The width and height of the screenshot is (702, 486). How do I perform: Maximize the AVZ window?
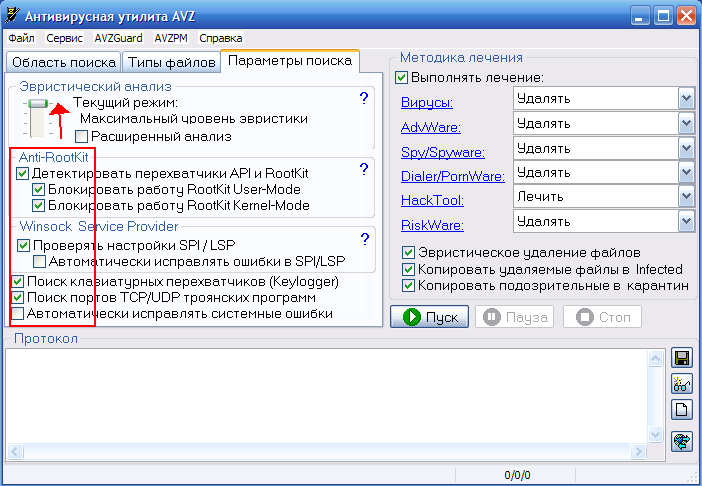click(x=663, y=17)
